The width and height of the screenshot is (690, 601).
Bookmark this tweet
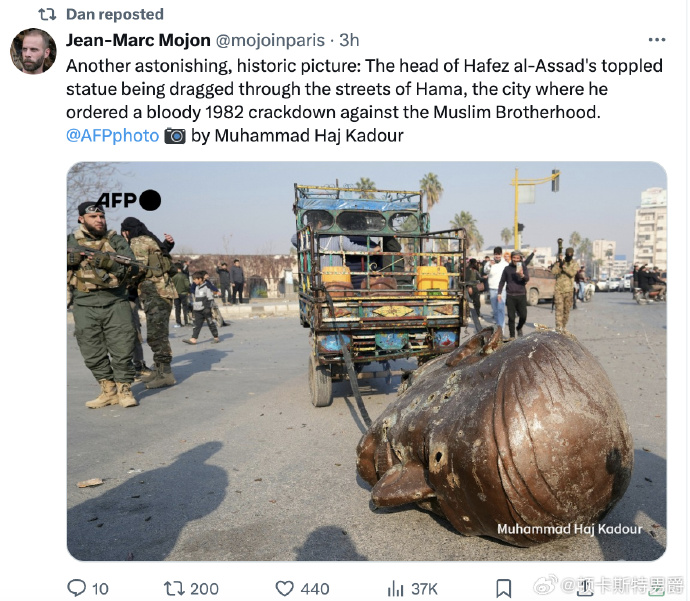(x=503, y=589)
